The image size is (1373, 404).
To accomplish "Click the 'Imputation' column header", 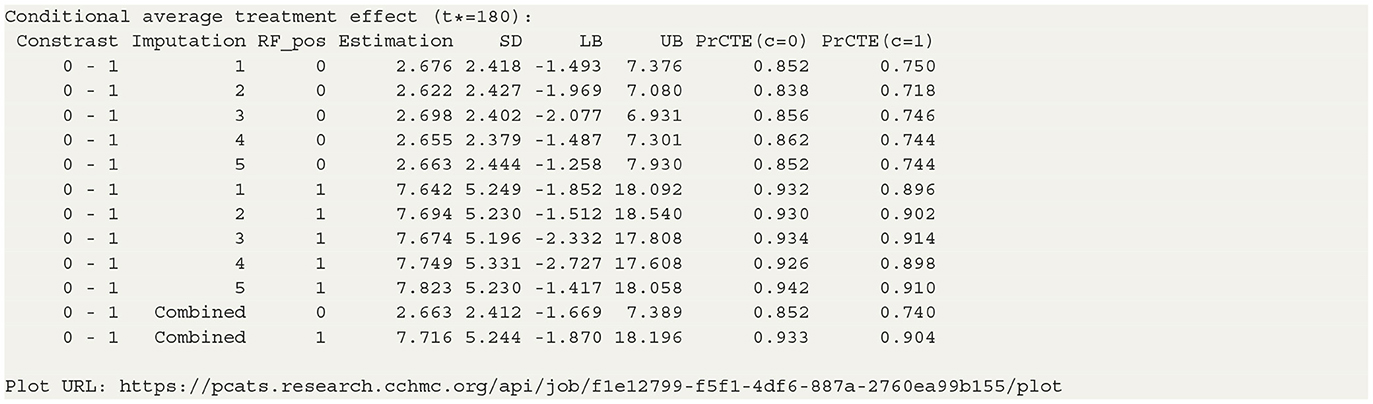I will click(x=188, y=42).
